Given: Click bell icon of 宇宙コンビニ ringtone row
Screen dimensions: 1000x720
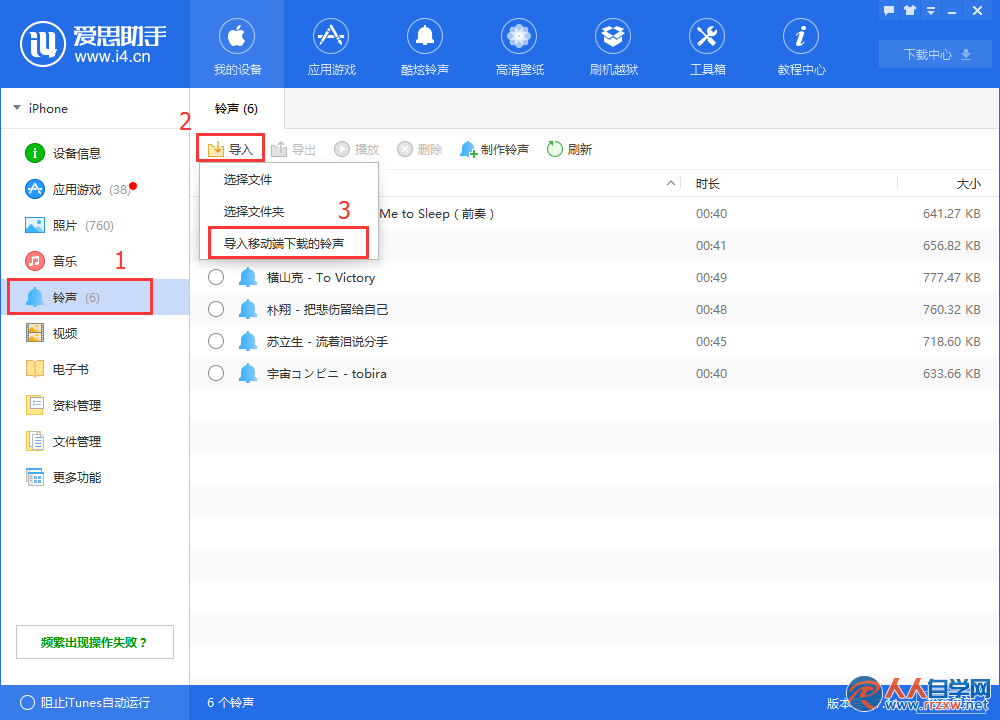Looking at the screenshot, I should pyautogui.click(x=247, y=373).
